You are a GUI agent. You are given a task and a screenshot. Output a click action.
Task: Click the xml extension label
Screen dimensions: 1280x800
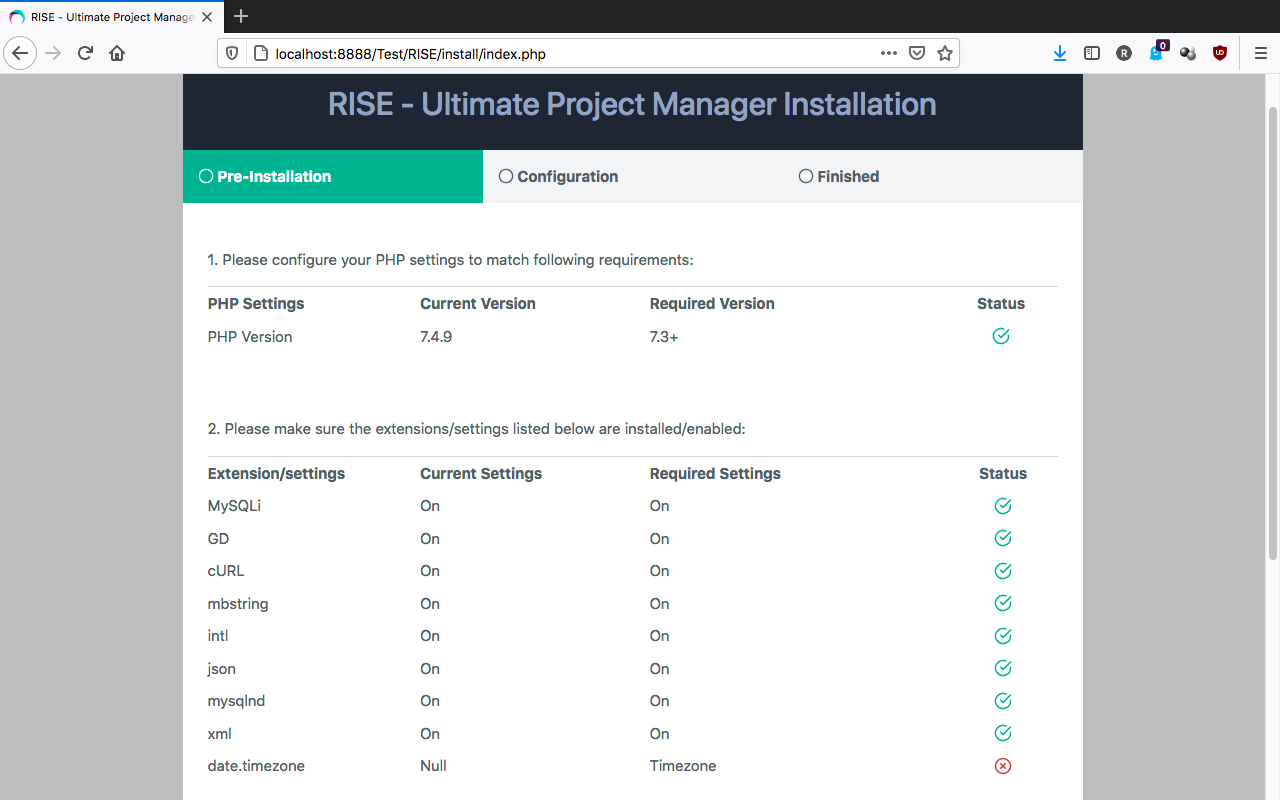[x=220, y=734]
